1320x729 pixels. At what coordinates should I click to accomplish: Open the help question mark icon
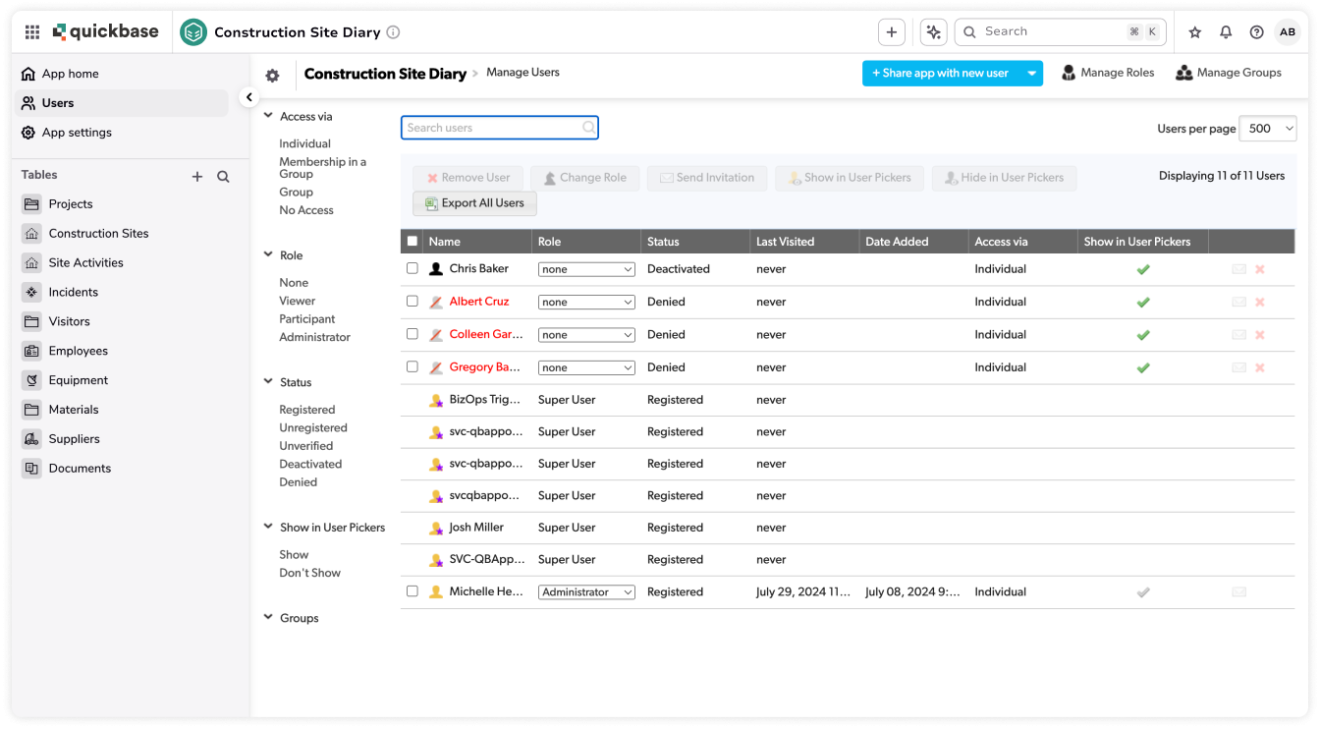(1256, 31)
